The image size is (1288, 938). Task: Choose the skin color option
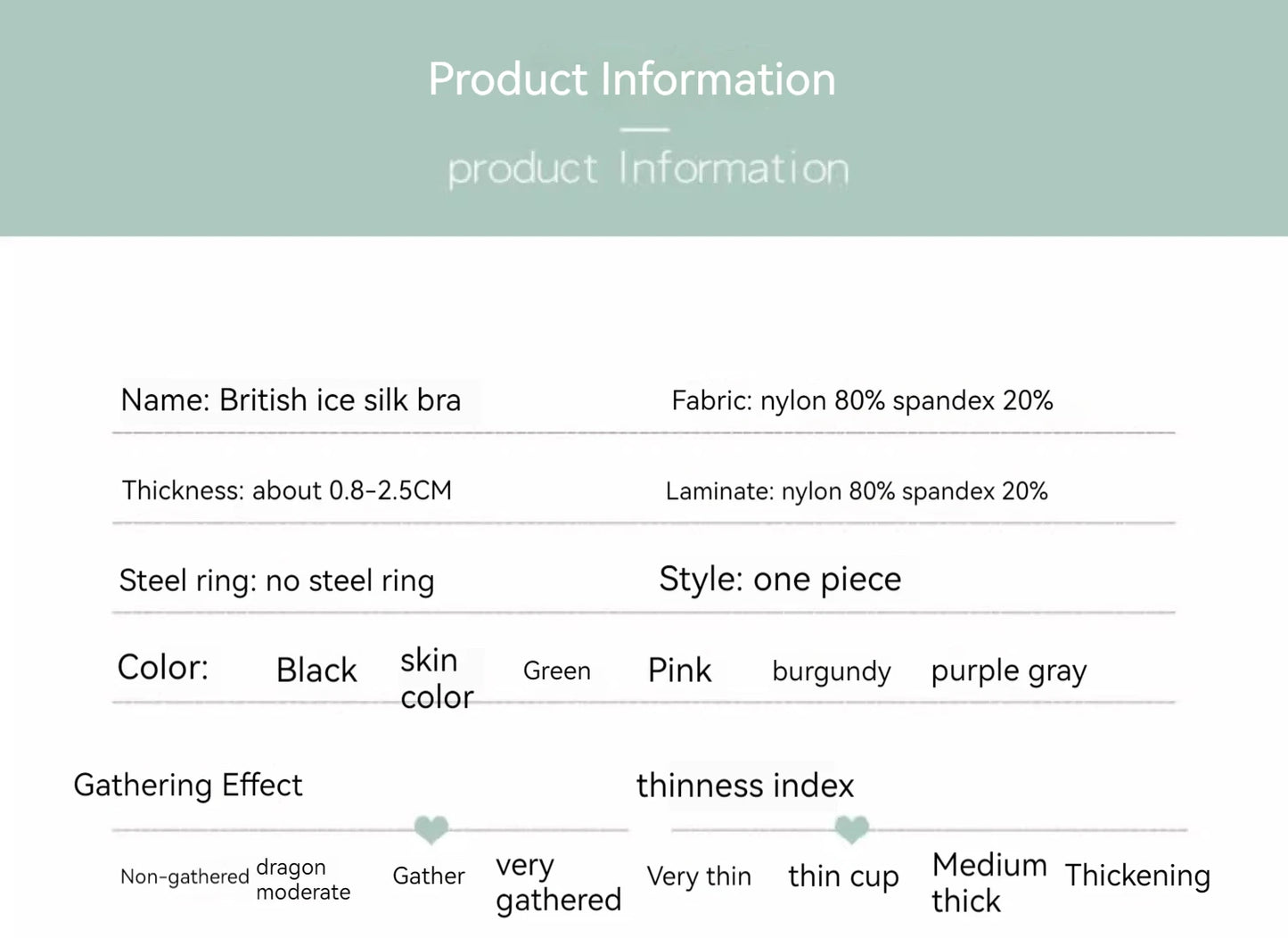click(436, 679)
